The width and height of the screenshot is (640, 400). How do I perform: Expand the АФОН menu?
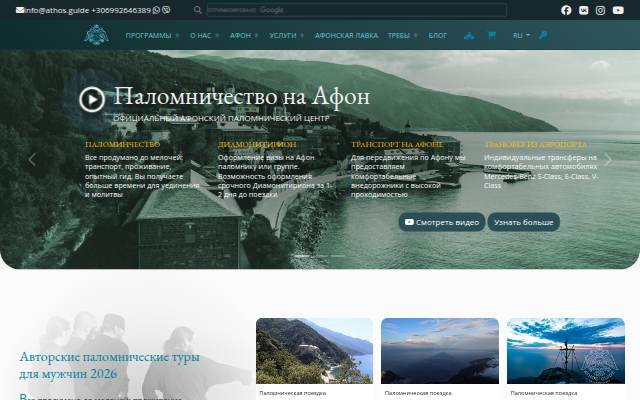tap(244, 36)
